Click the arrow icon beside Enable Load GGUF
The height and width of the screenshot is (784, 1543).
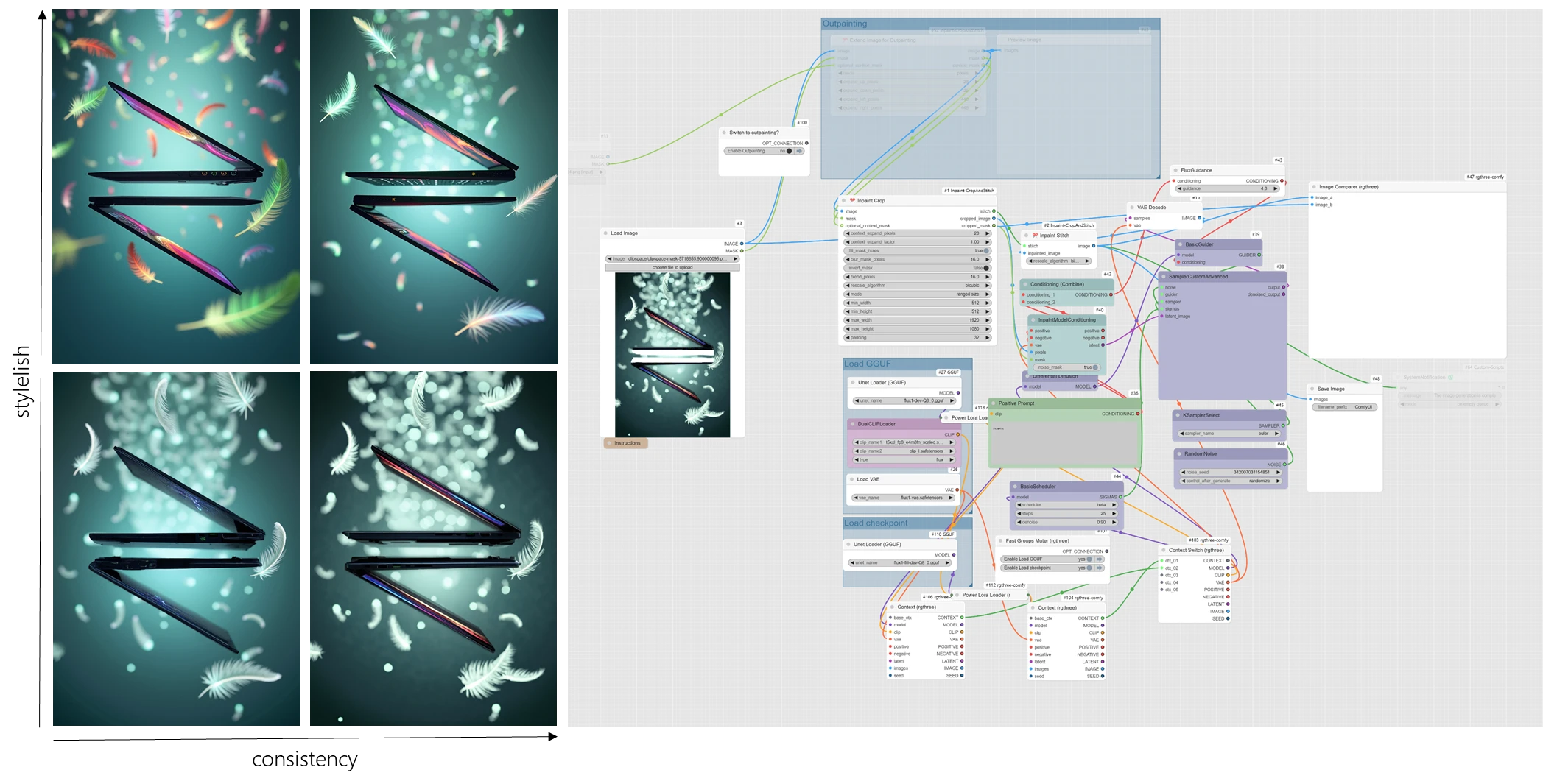coord(1100,559)
